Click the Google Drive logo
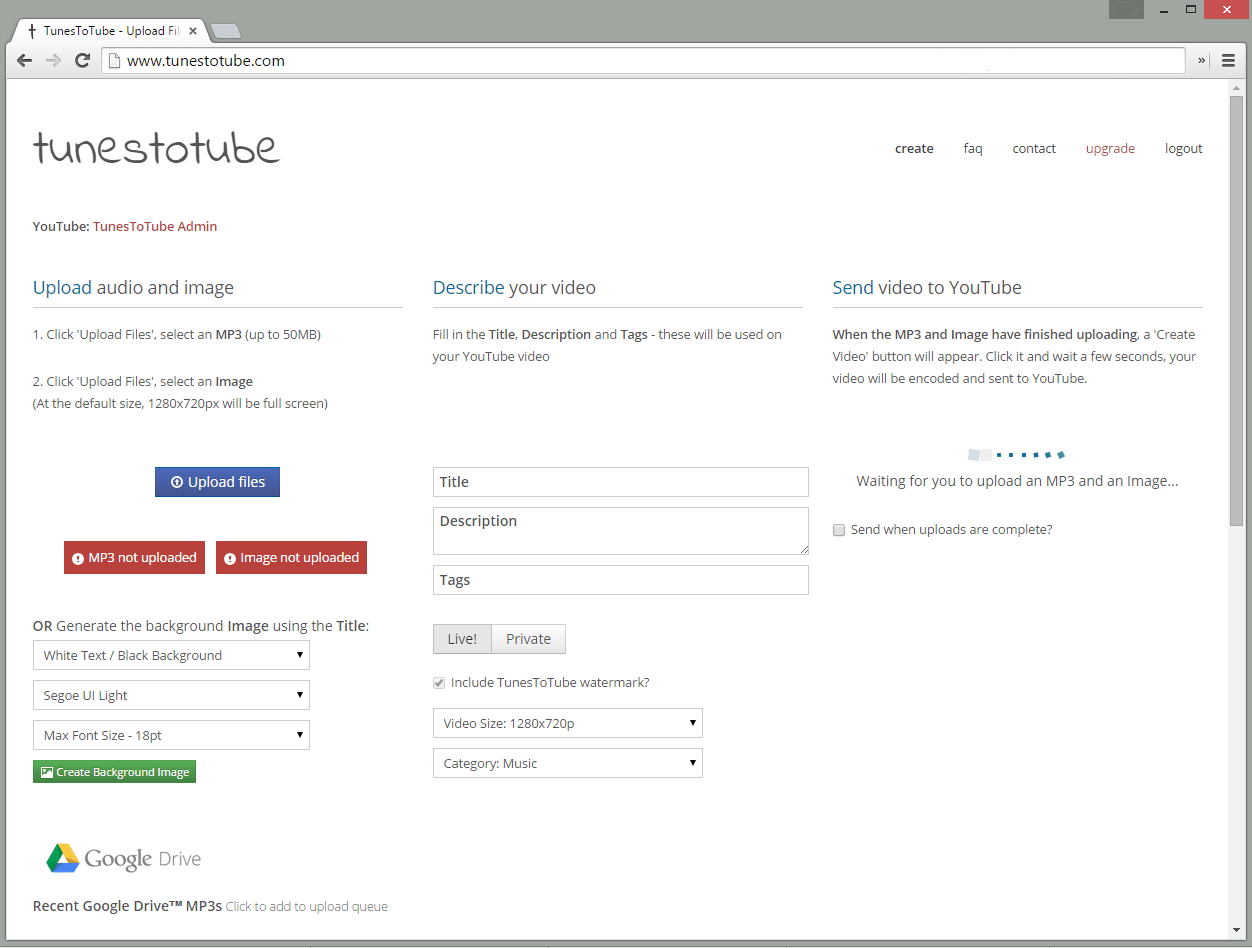This screenshot has width=1252, height=948. pos(123,858)
